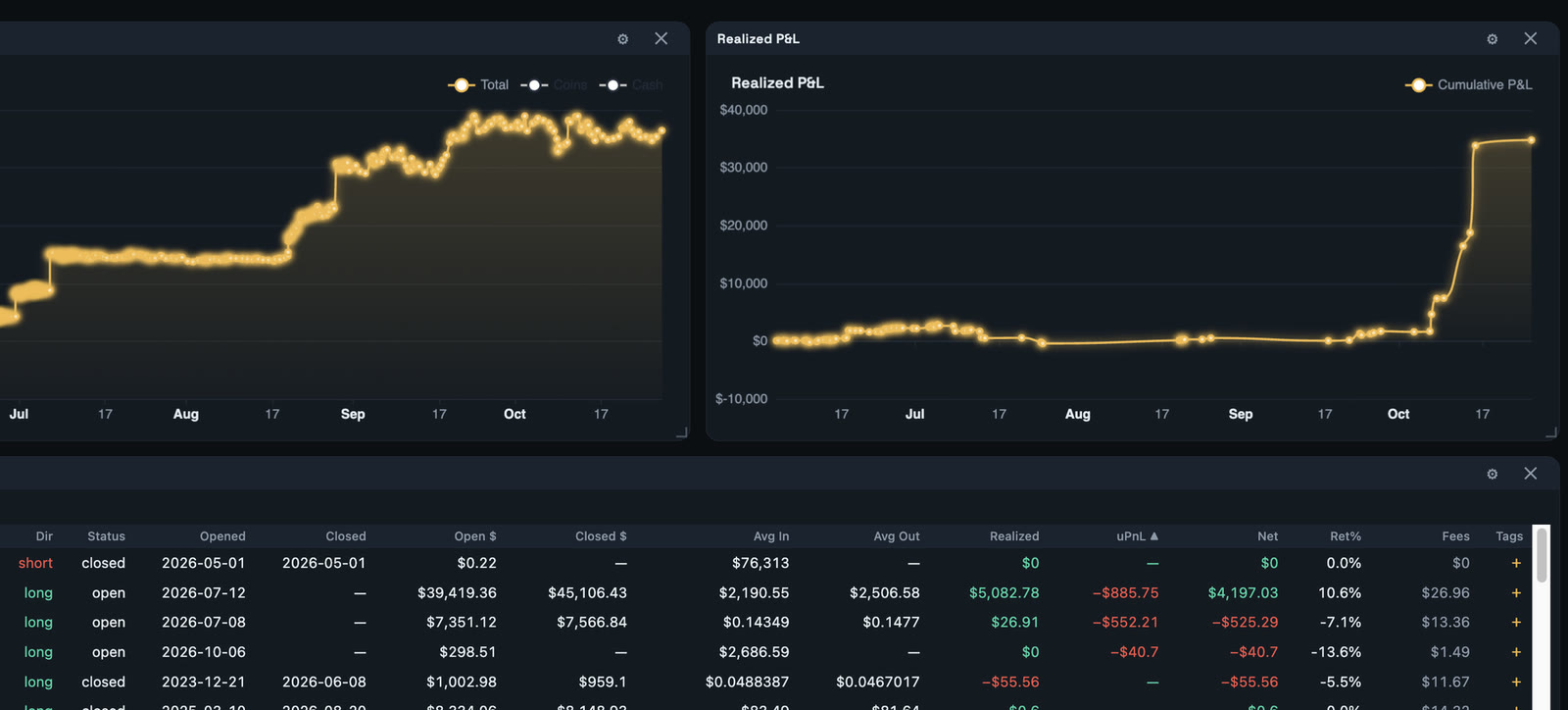Sort table by Opened column header

pyautogui.click(x=222, y=536)
